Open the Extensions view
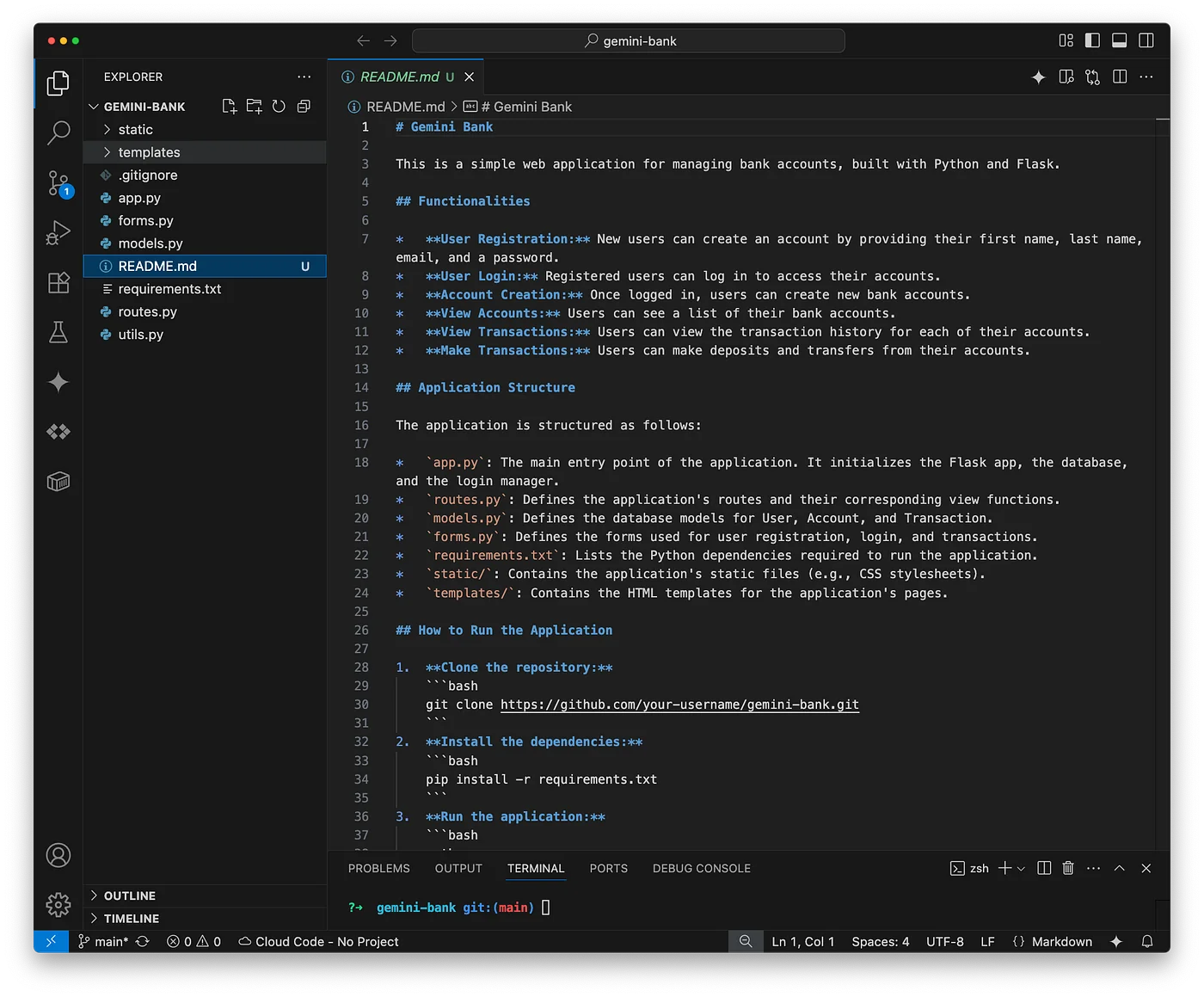This screenshot has height=997, width=1204. pyautogui.click(x=58, y=283)
